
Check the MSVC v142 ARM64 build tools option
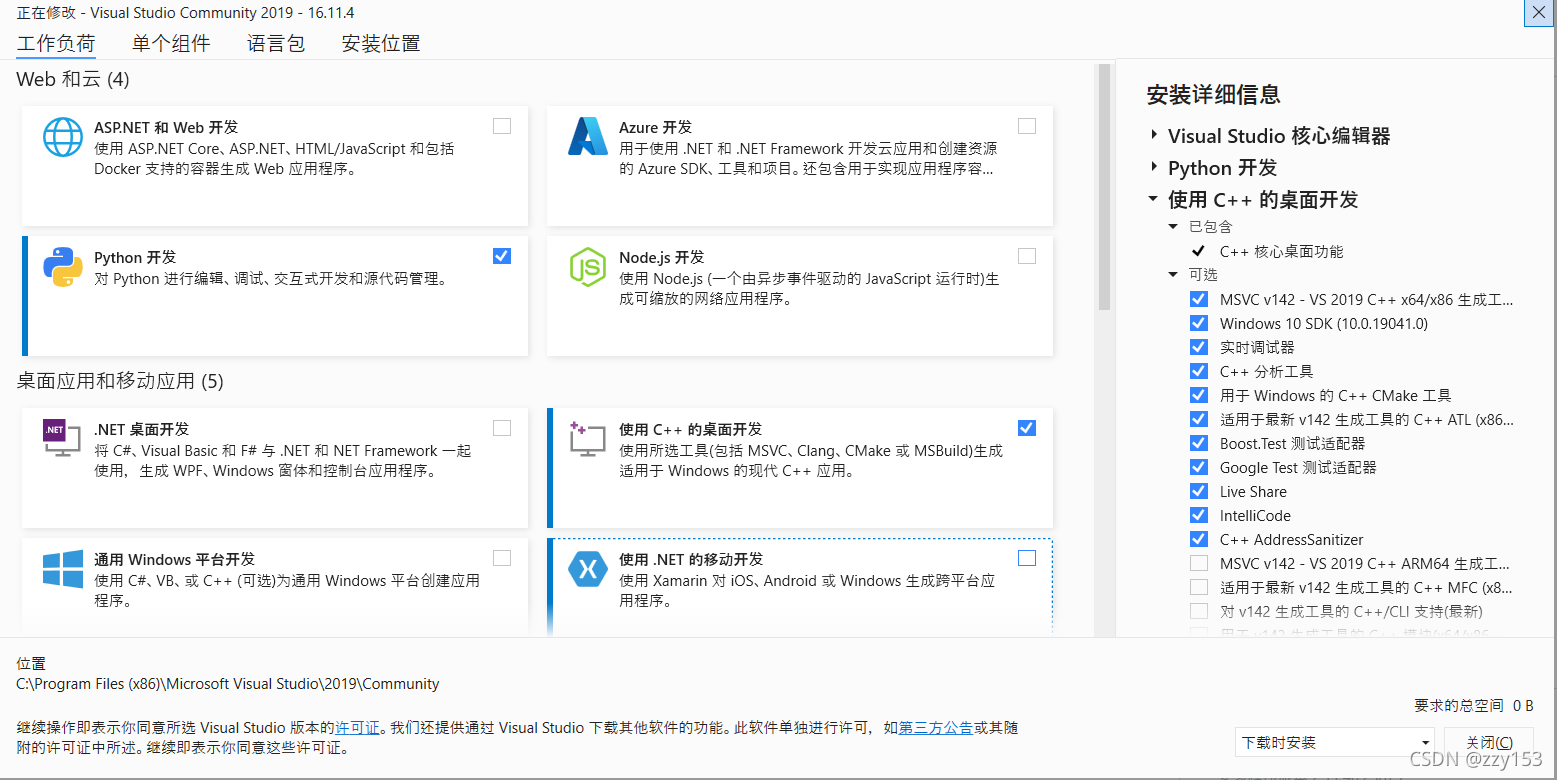(x=1199, y=563)
